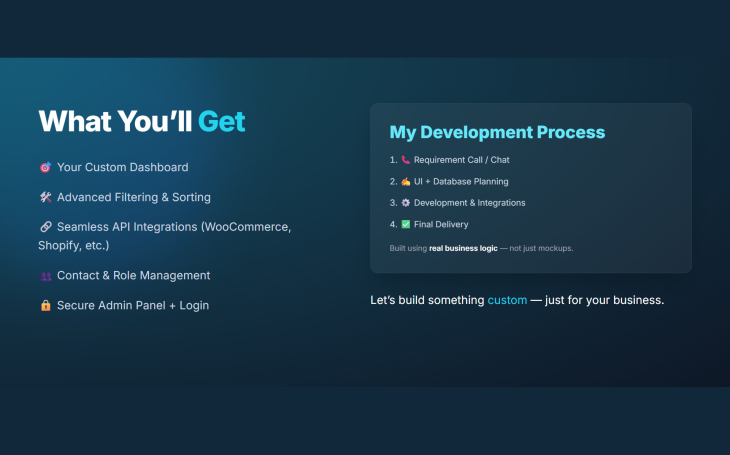Click the chain link icon before Seamless API
The image size is (730, 455).
pyautogui.click(x=45, y=227)
